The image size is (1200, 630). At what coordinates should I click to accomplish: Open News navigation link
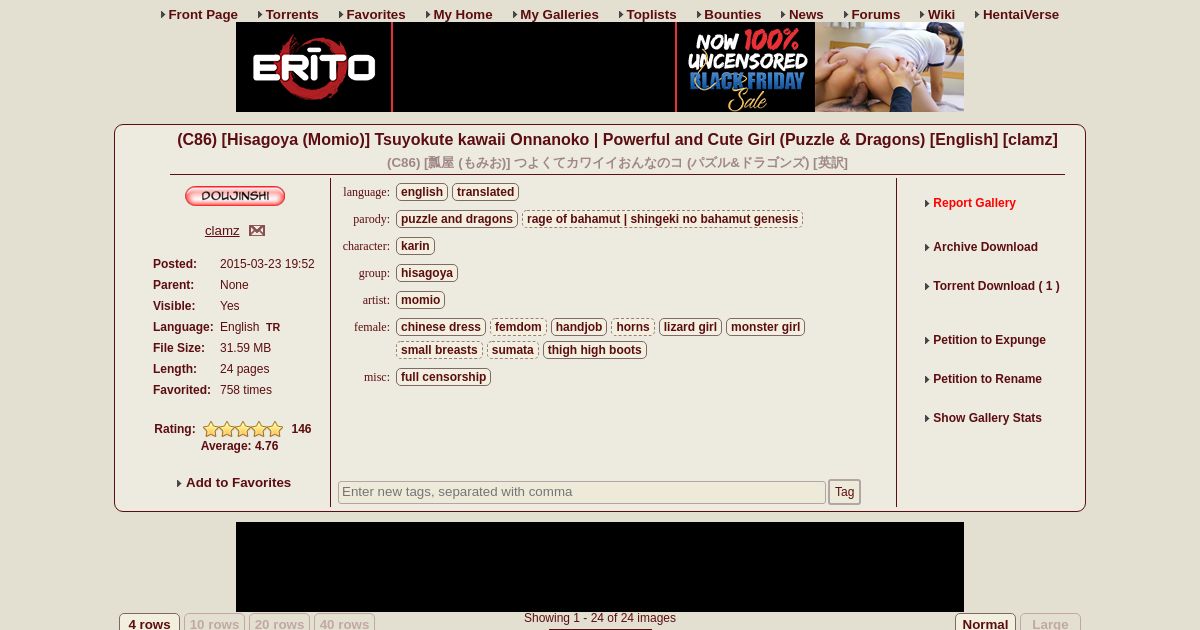tap(806, 14)
